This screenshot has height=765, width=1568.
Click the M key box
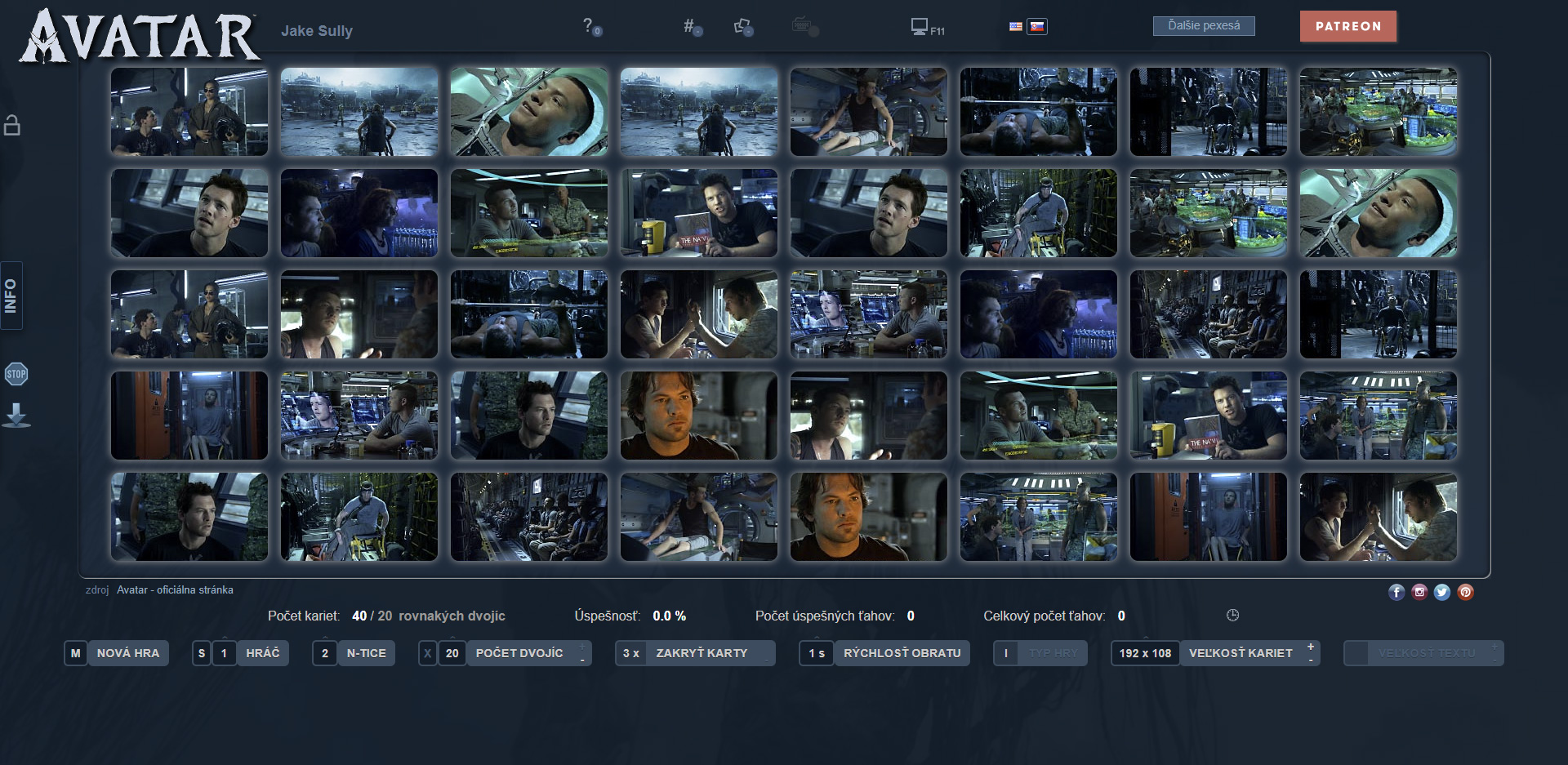(x=76, y=653)
